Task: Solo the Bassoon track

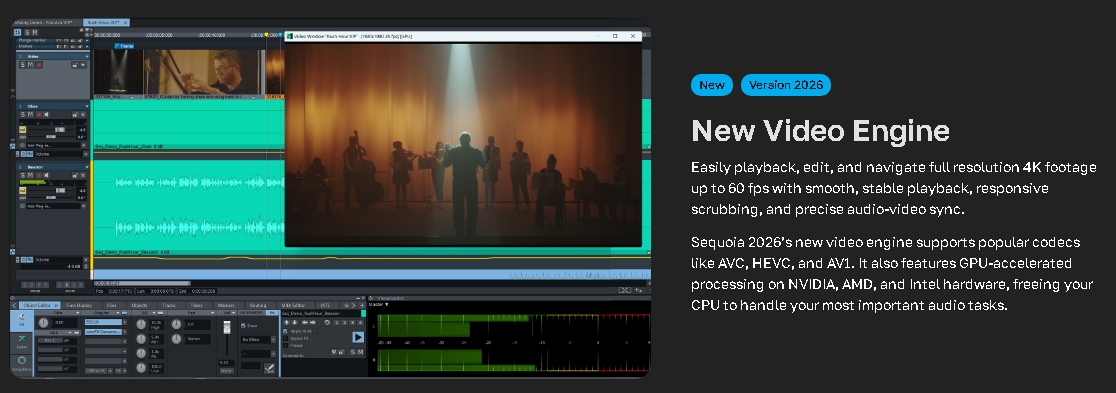Action: click(22, 174)
